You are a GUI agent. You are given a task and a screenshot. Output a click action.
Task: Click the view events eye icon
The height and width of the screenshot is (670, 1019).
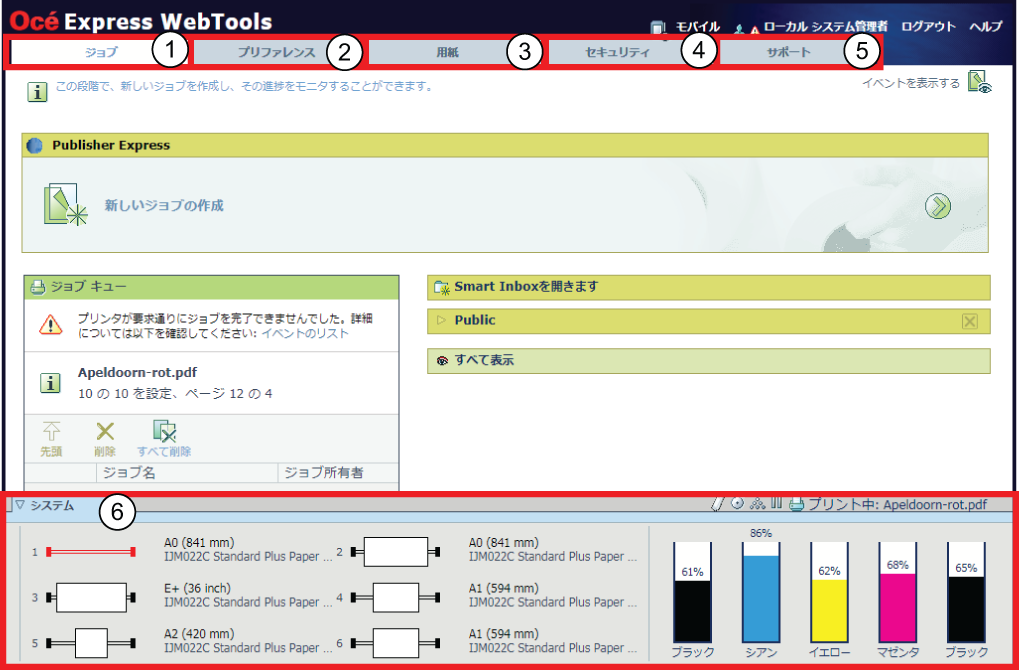979,82
